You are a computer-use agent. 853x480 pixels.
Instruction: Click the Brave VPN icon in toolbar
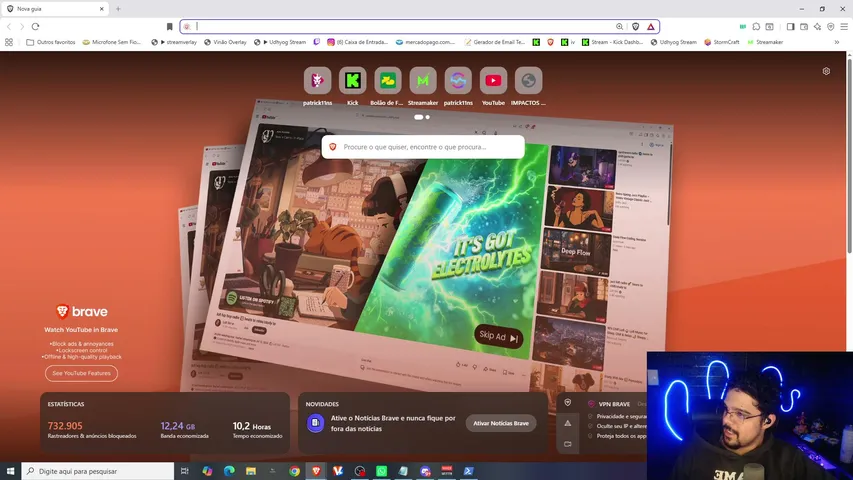point(831,27)
